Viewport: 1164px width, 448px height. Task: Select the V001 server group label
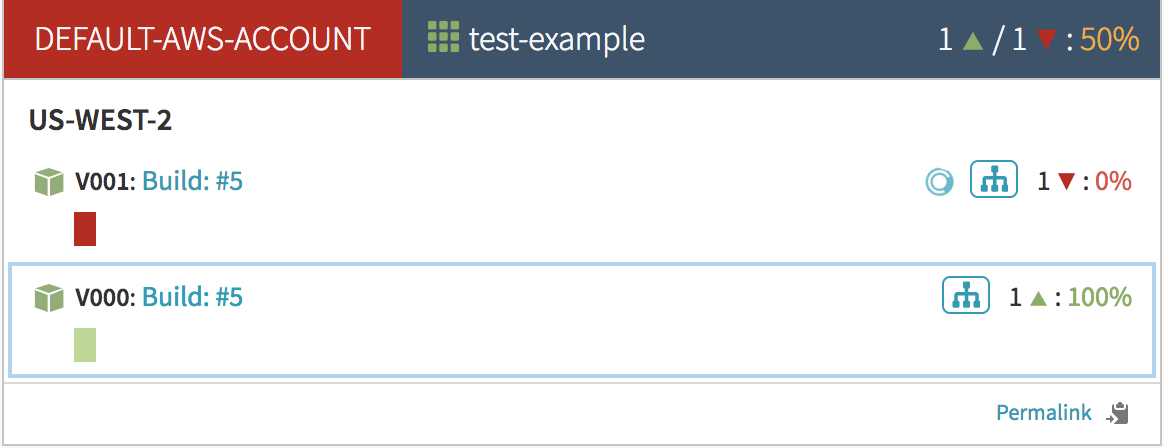(x=104, y=183)
